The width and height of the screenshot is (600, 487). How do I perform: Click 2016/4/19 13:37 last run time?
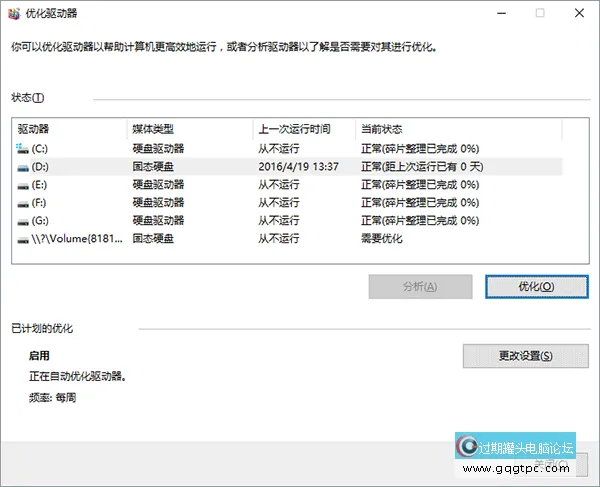[x=298, y=167]
